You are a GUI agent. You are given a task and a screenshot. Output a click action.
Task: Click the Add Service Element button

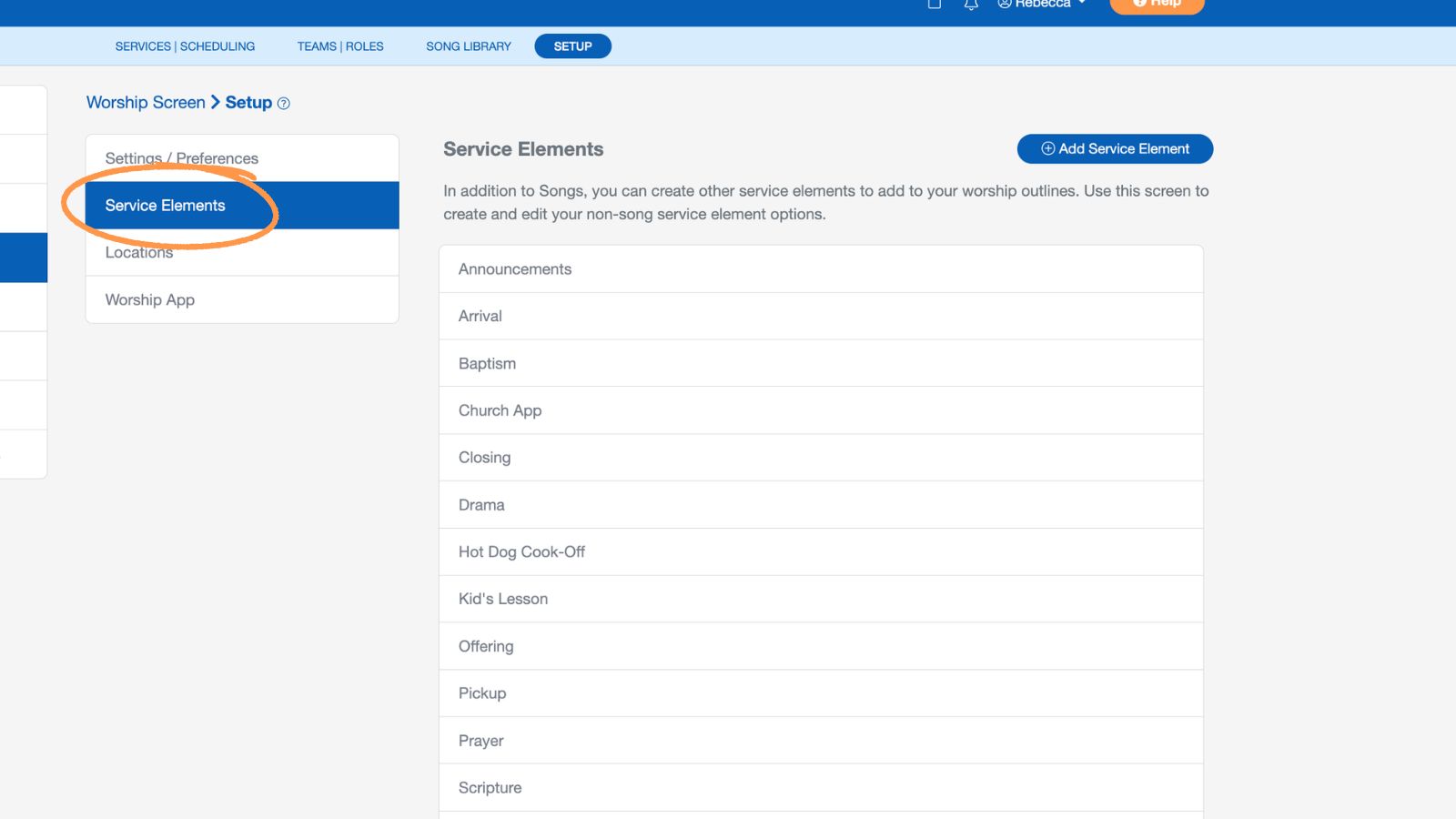tap(1115, 148)
